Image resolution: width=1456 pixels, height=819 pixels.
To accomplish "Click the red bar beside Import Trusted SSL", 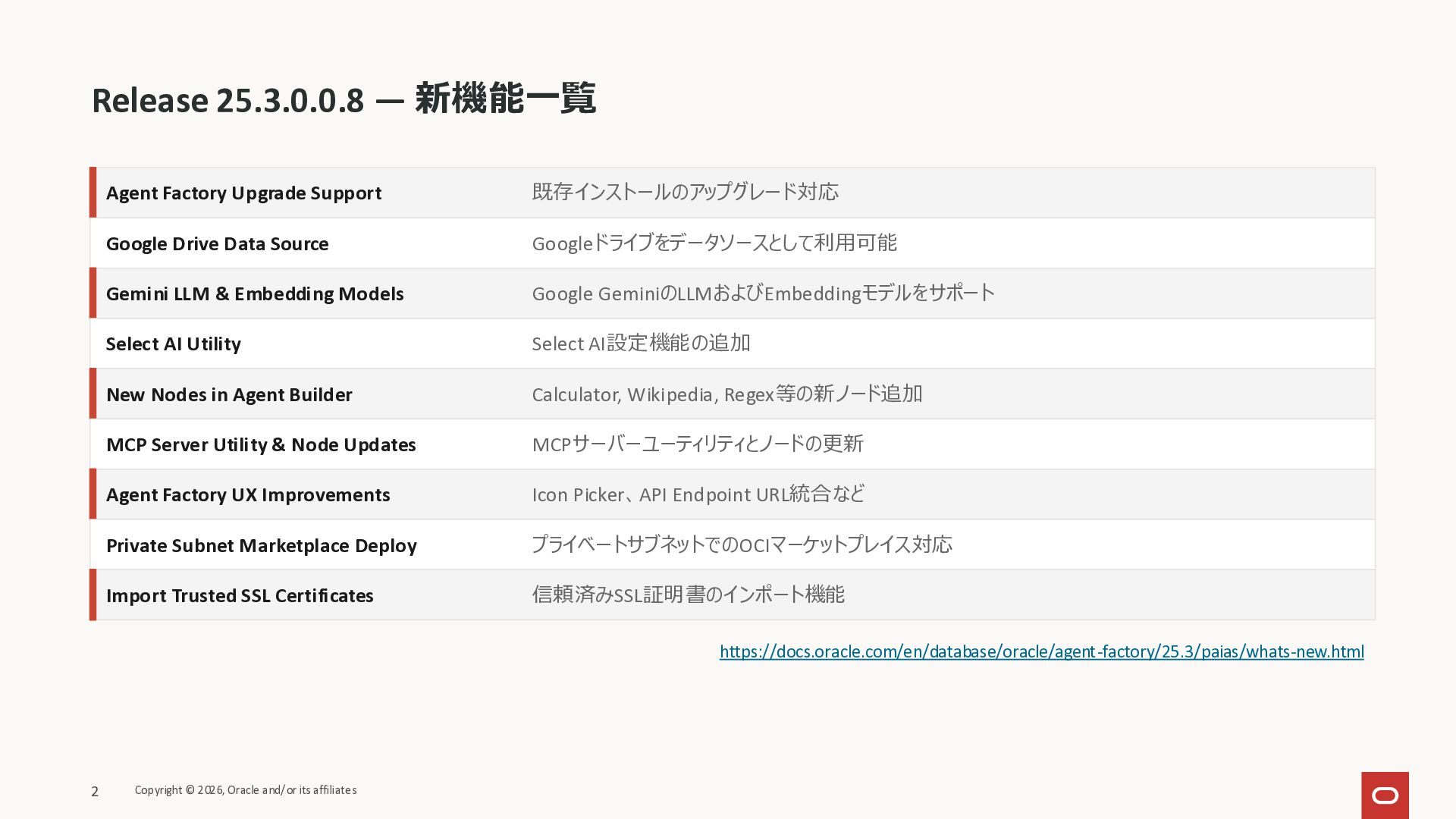I will [x=93, y=595].
